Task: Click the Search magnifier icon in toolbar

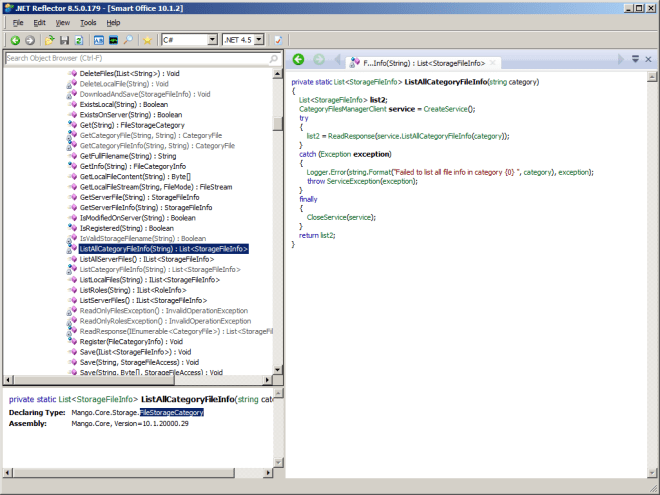Action: (129, 40)
